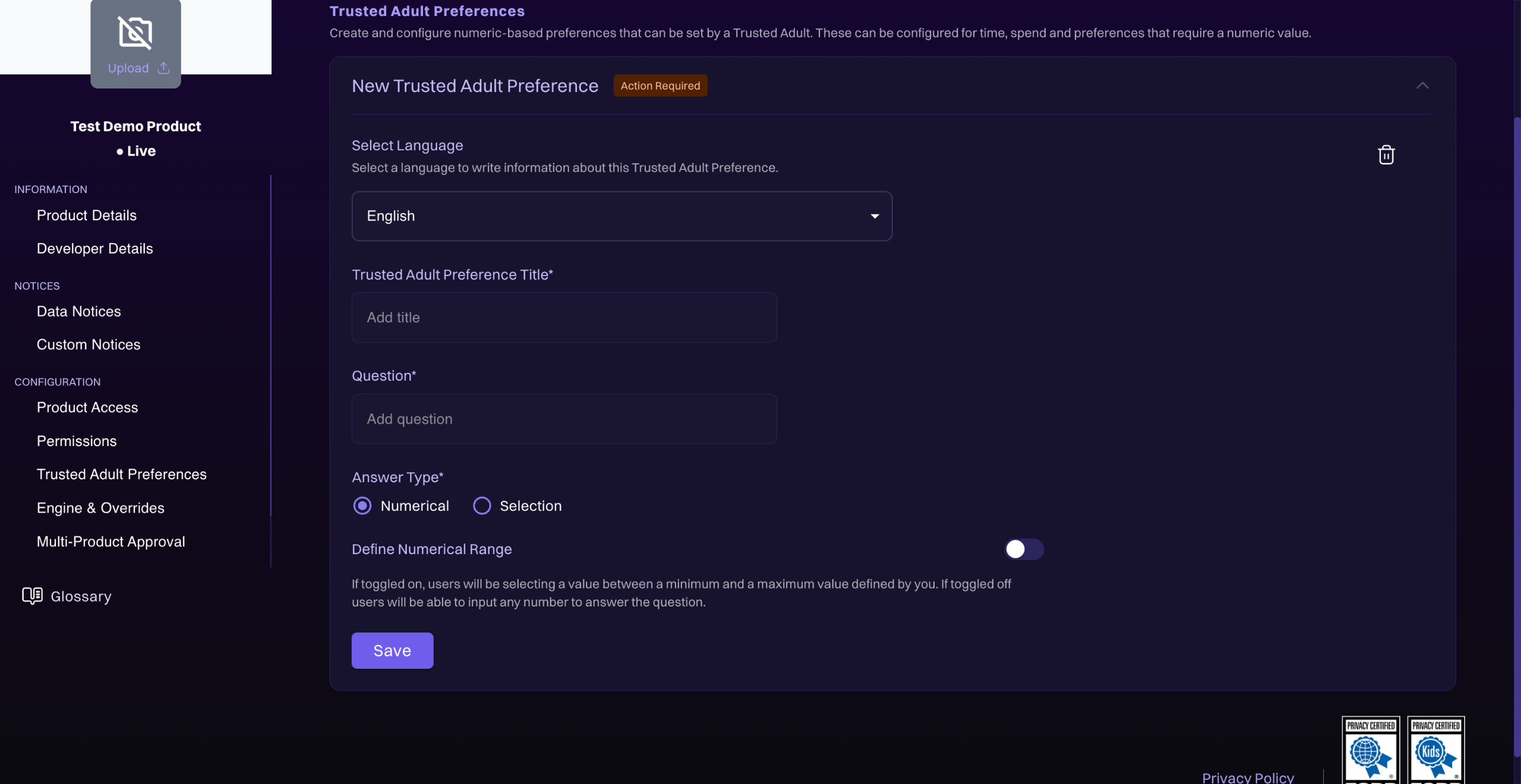The image size is (1521, 784).
Task: Click the no-image camera placeholder icon
Action: [135, 33]
